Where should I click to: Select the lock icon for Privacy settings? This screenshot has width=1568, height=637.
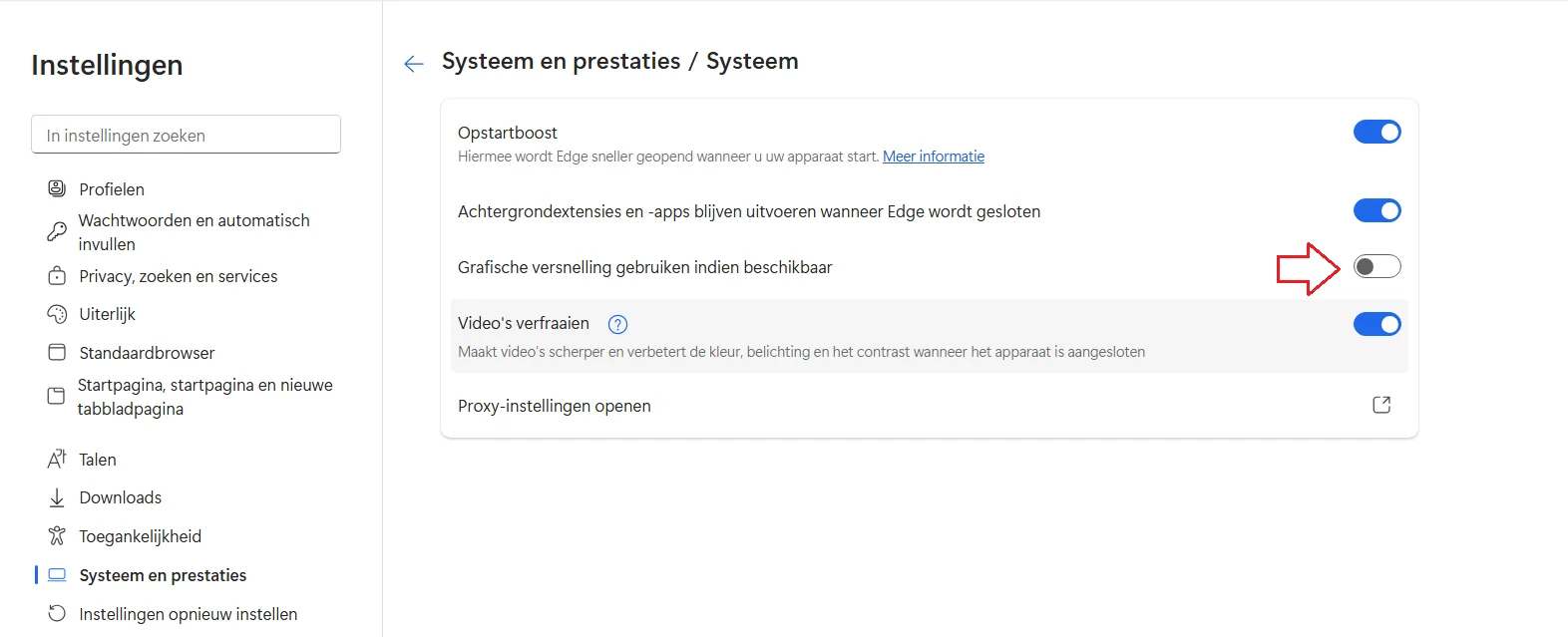(57, 276)
